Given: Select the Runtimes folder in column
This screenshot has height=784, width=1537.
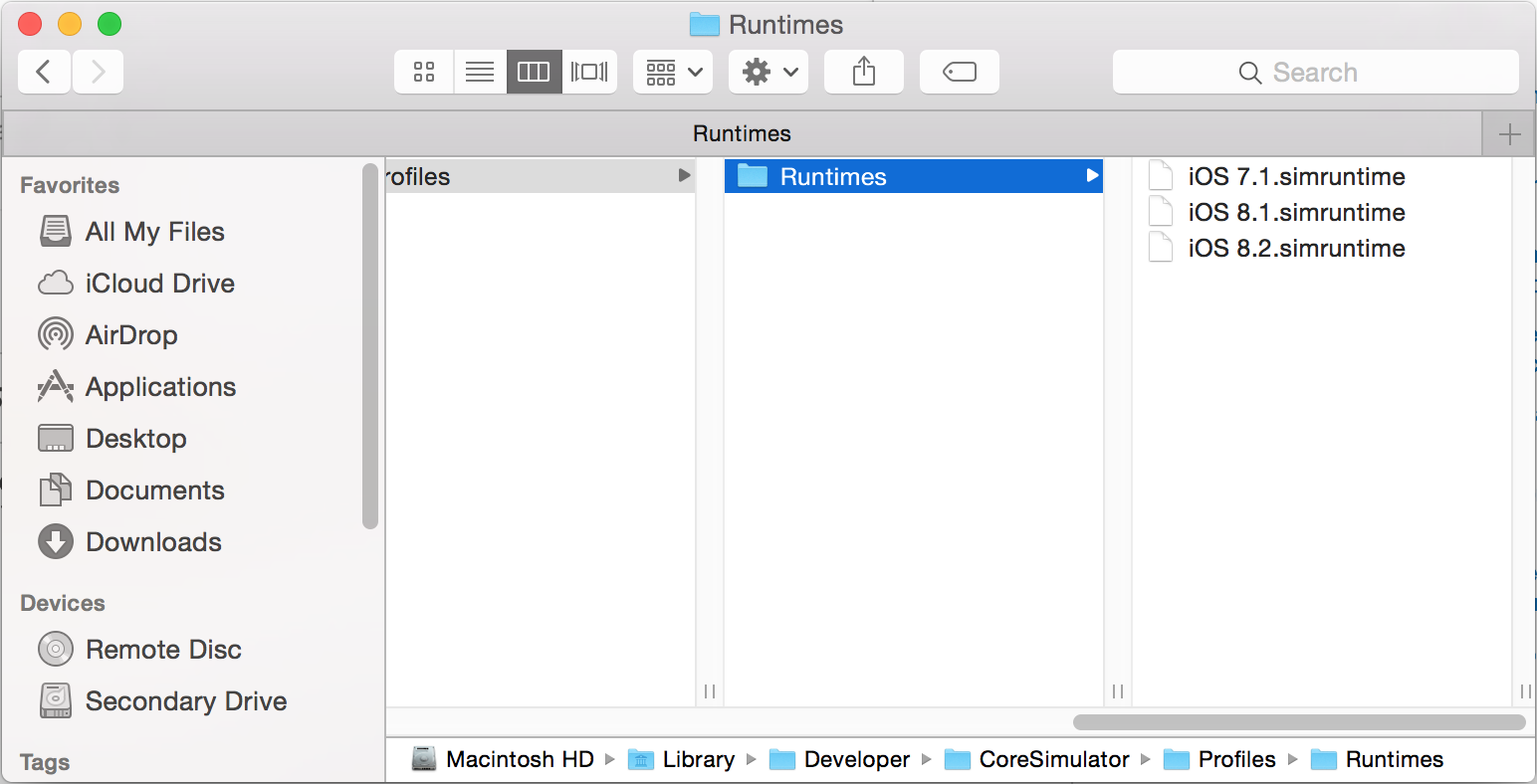Looking at the screenshot, I should 913,176.
